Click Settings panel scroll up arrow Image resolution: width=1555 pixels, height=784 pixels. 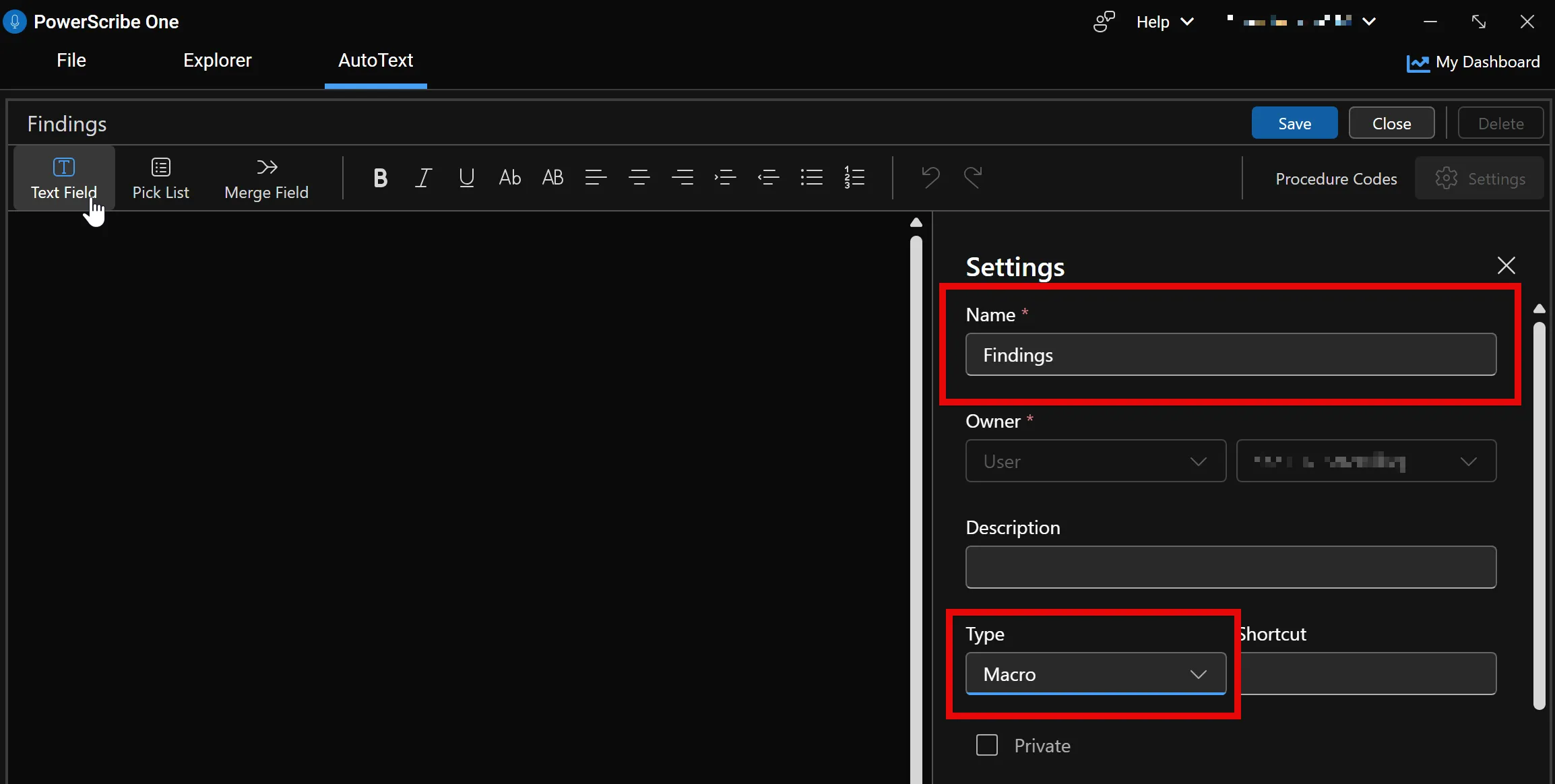(1539, 308)
